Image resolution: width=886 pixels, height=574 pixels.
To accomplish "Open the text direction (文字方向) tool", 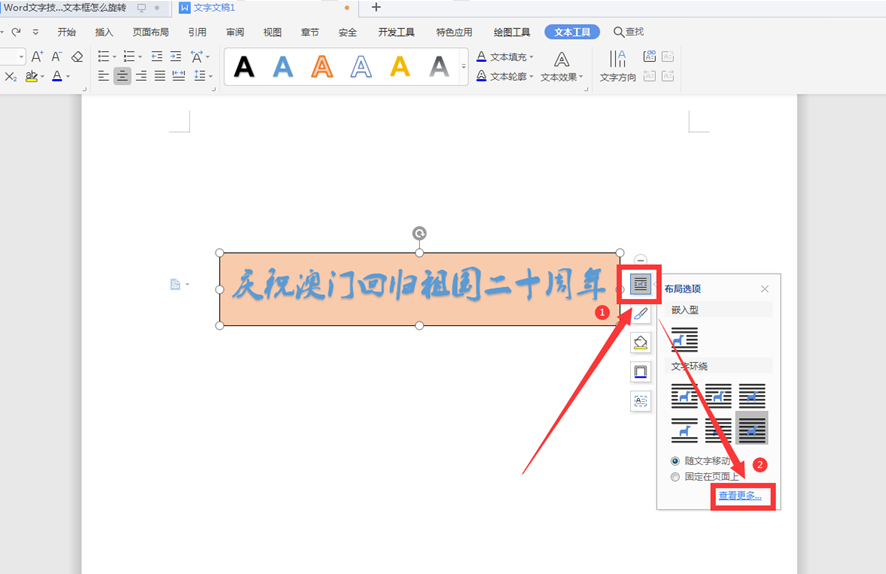I will click(618, 66).
